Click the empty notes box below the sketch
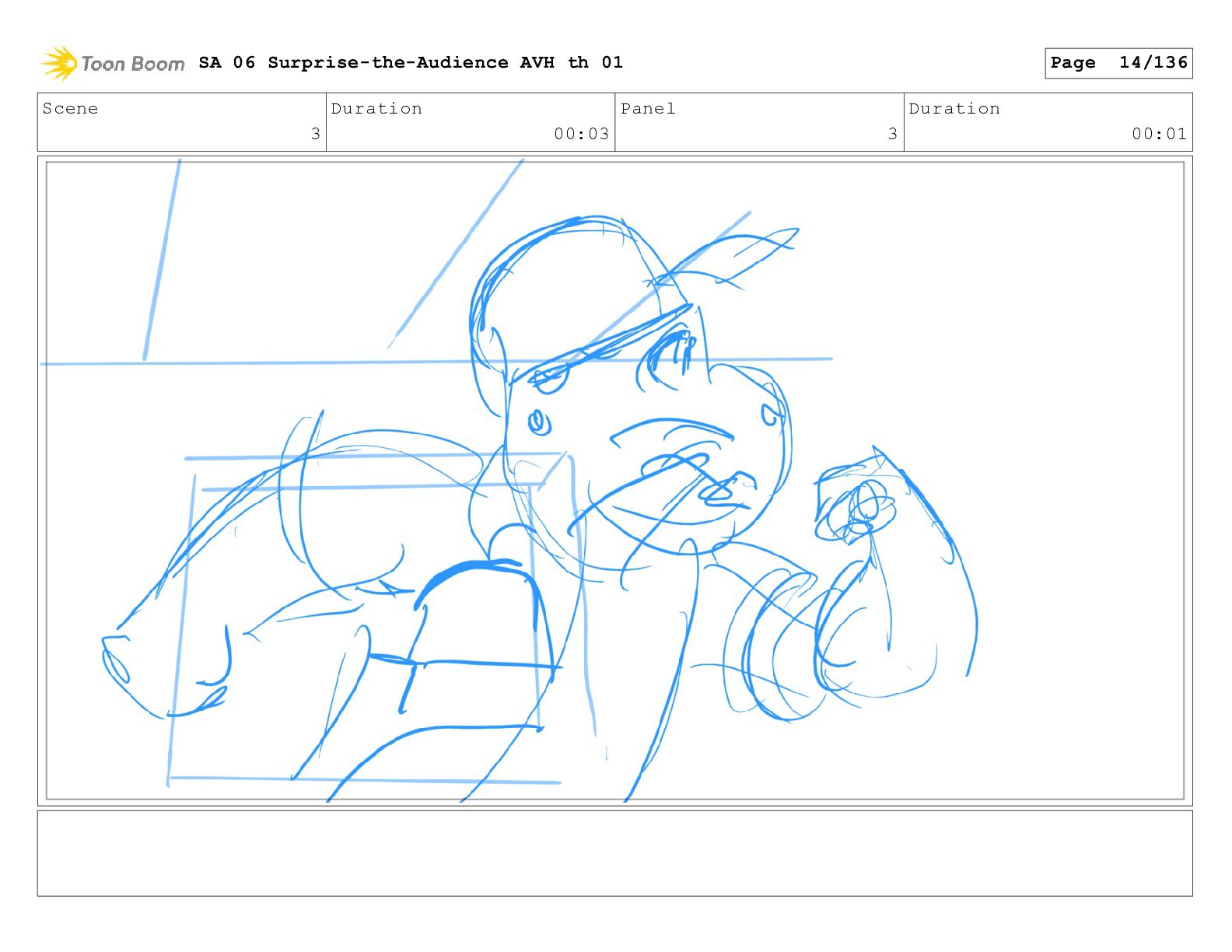1232x952 pixels. click(x=615, y=853)
